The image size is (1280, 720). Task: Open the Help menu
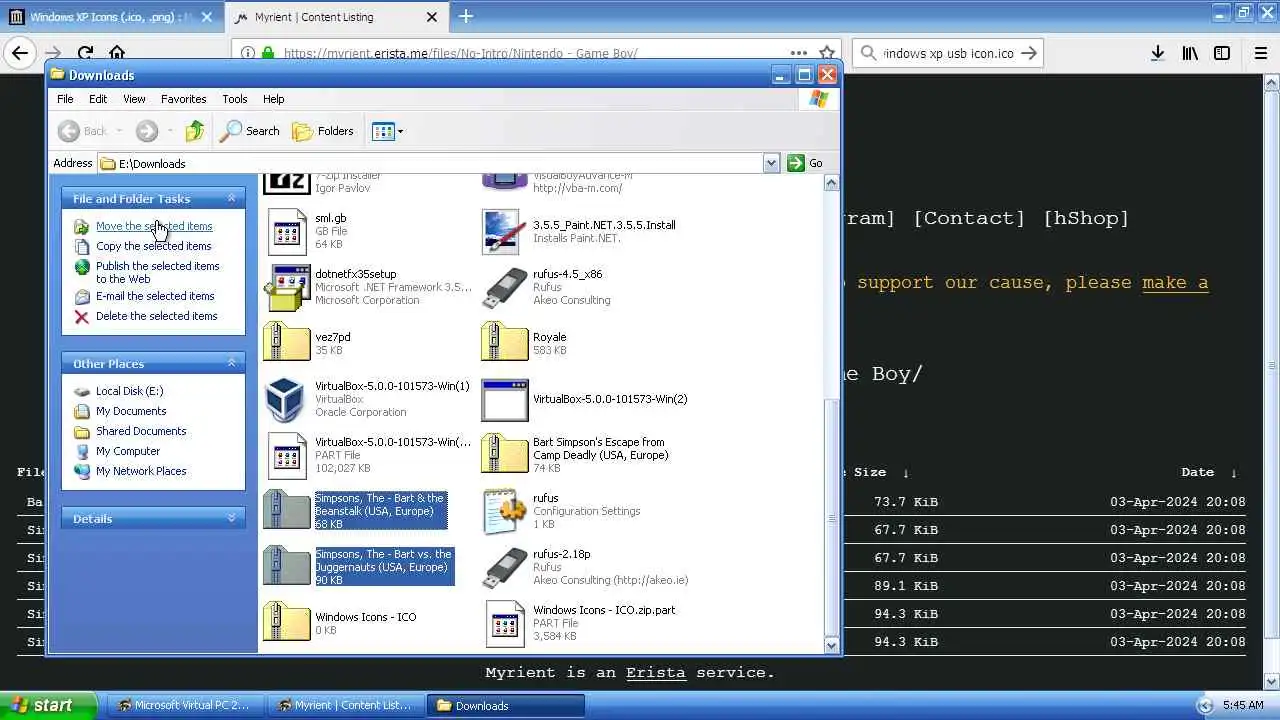tap(273, 99)
